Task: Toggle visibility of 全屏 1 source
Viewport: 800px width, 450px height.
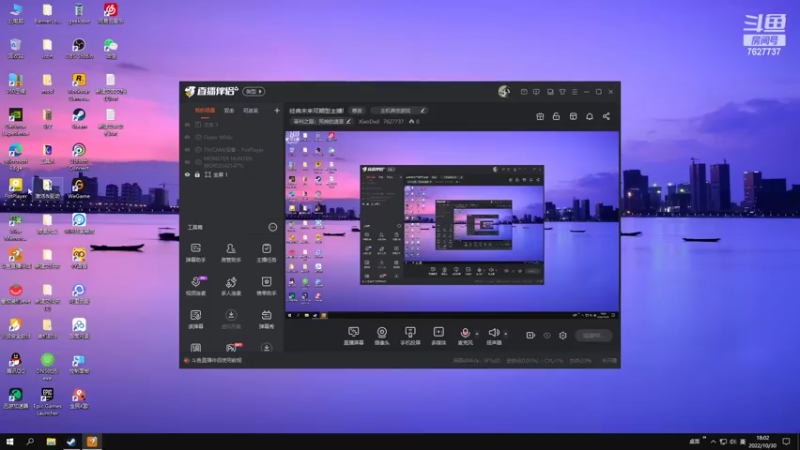Action: click(187, 174)
